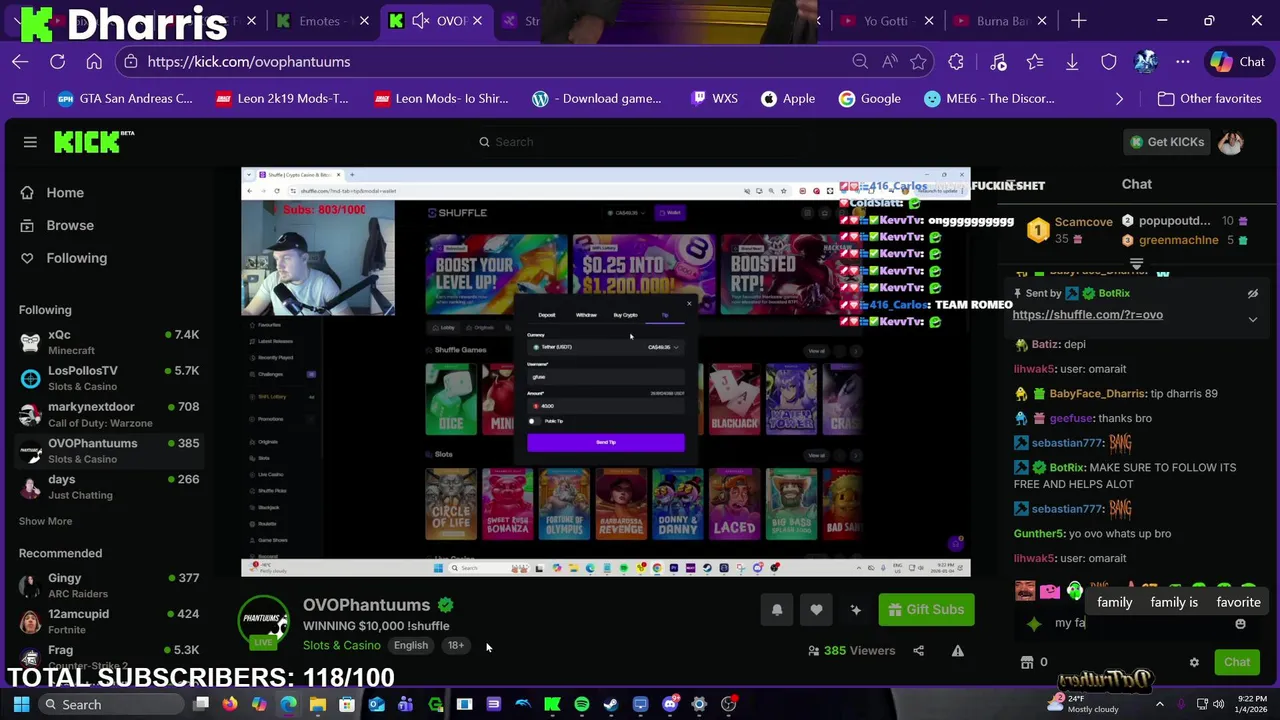Expand the chat leaderboard chevron

pos(1136,264)
